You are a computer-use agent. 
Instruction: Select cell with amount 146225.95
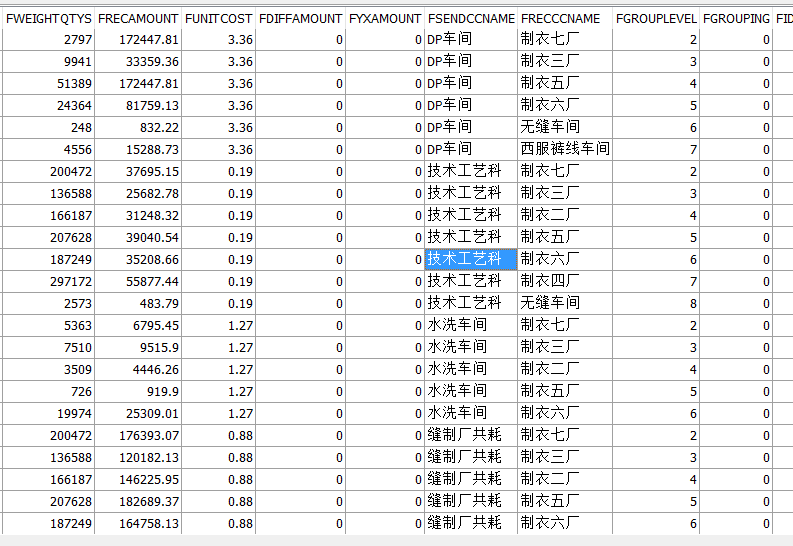tap(138, 479)
